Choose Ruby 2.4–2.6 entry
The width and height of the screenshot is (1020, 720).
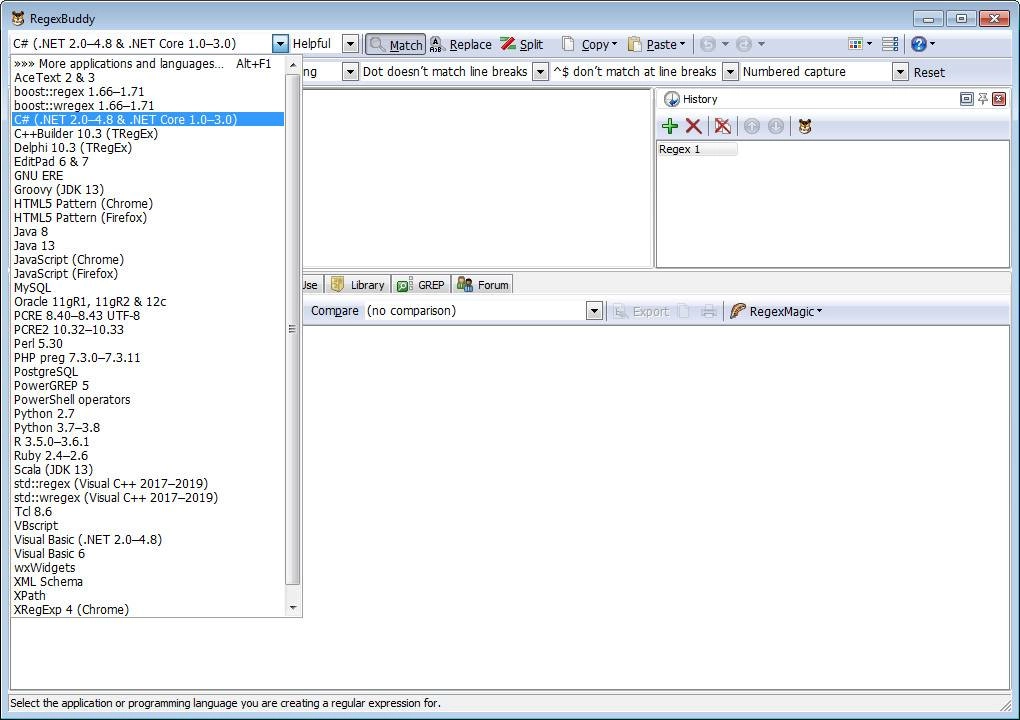click(148, 455)
